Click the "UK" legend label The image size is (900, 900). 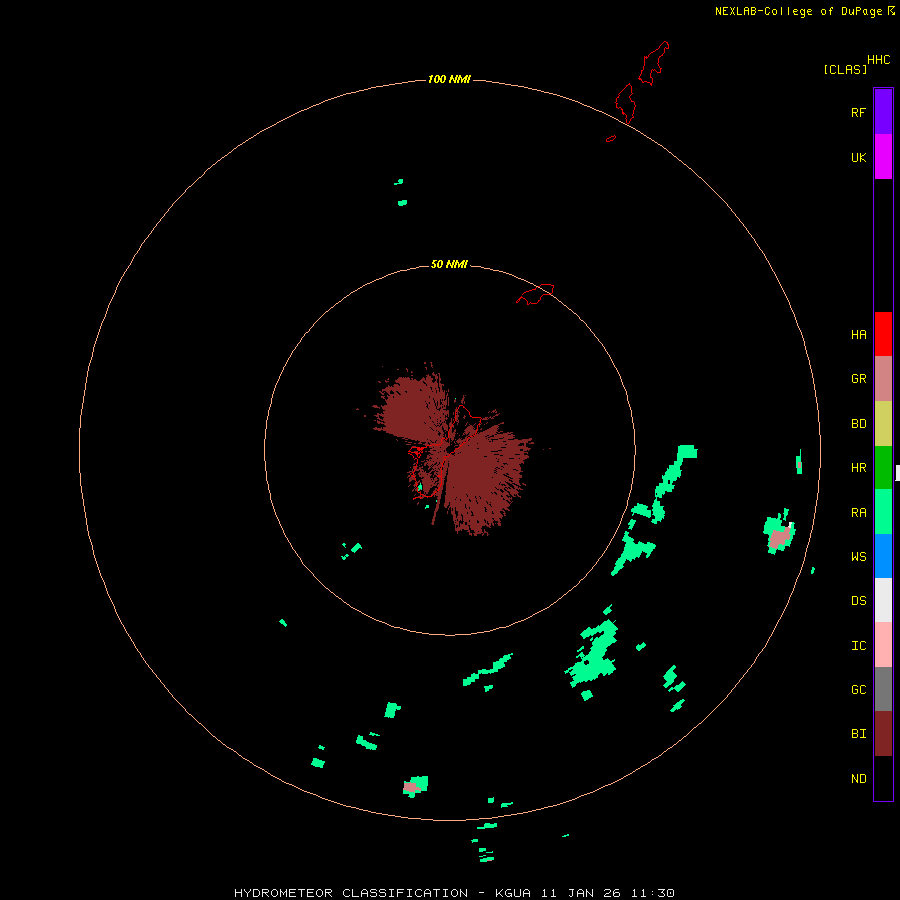click(x=859, y=157)
